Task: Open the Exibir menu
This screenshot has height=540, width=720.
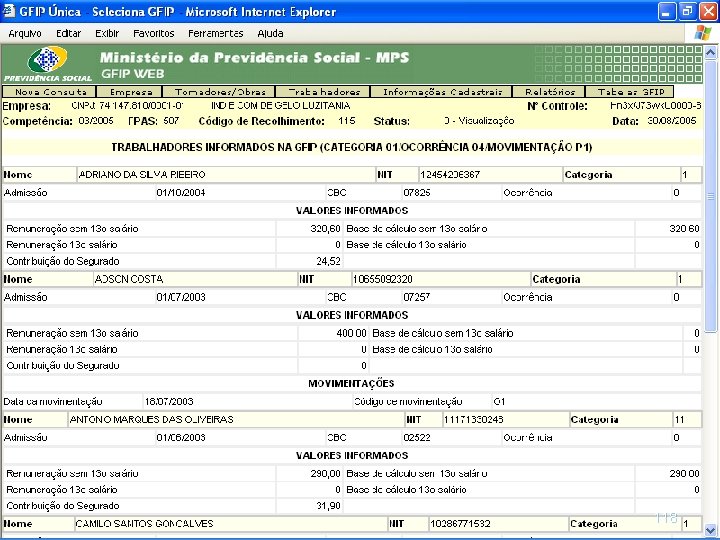Action: click(x=107, y=34)
